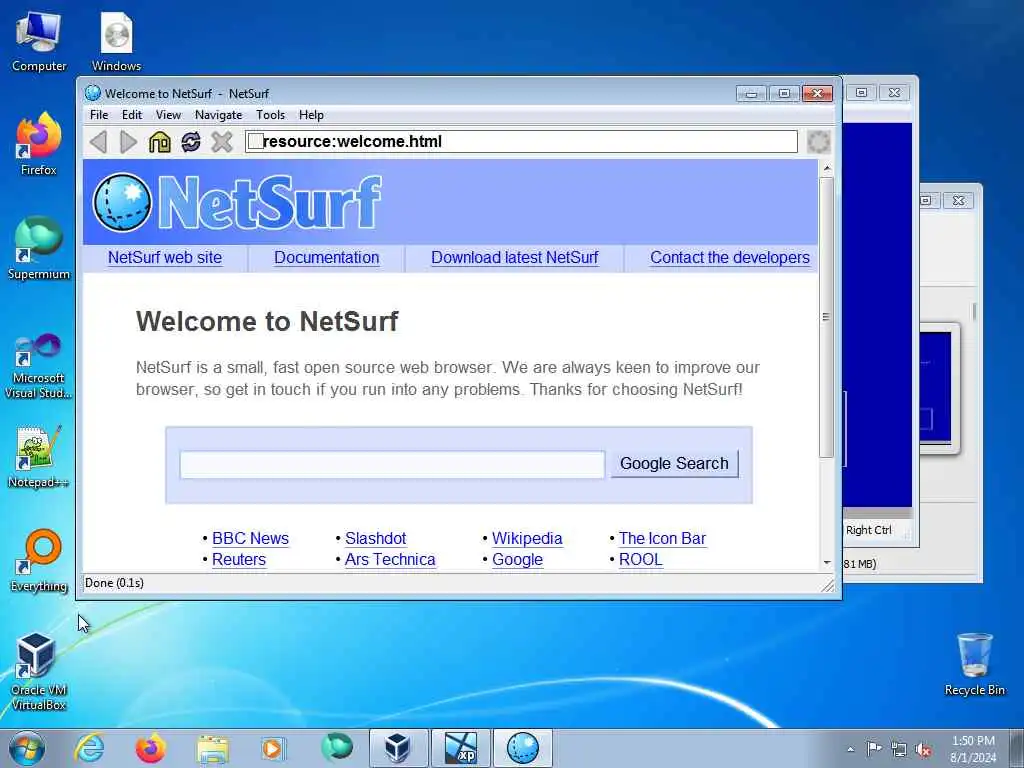Select the Oracle VM VirtualBox desktop shortcut
The height and width of the screenshot is (768, 1024).
pyautogui.click(x=39, y=671)
